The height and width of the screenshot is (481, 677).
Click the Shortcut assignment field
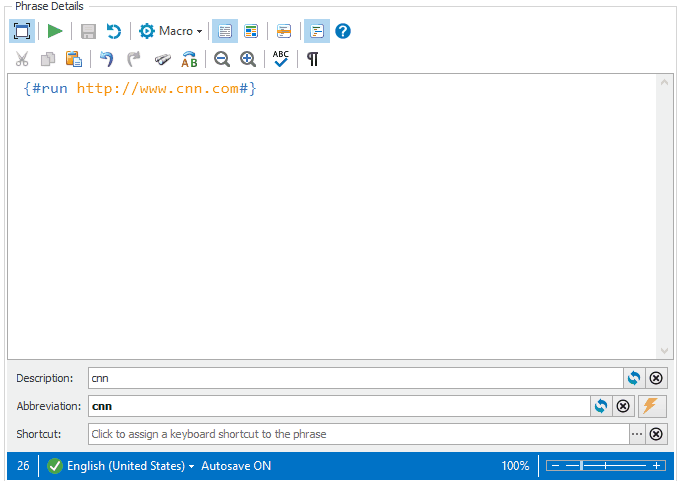point(358,434)
